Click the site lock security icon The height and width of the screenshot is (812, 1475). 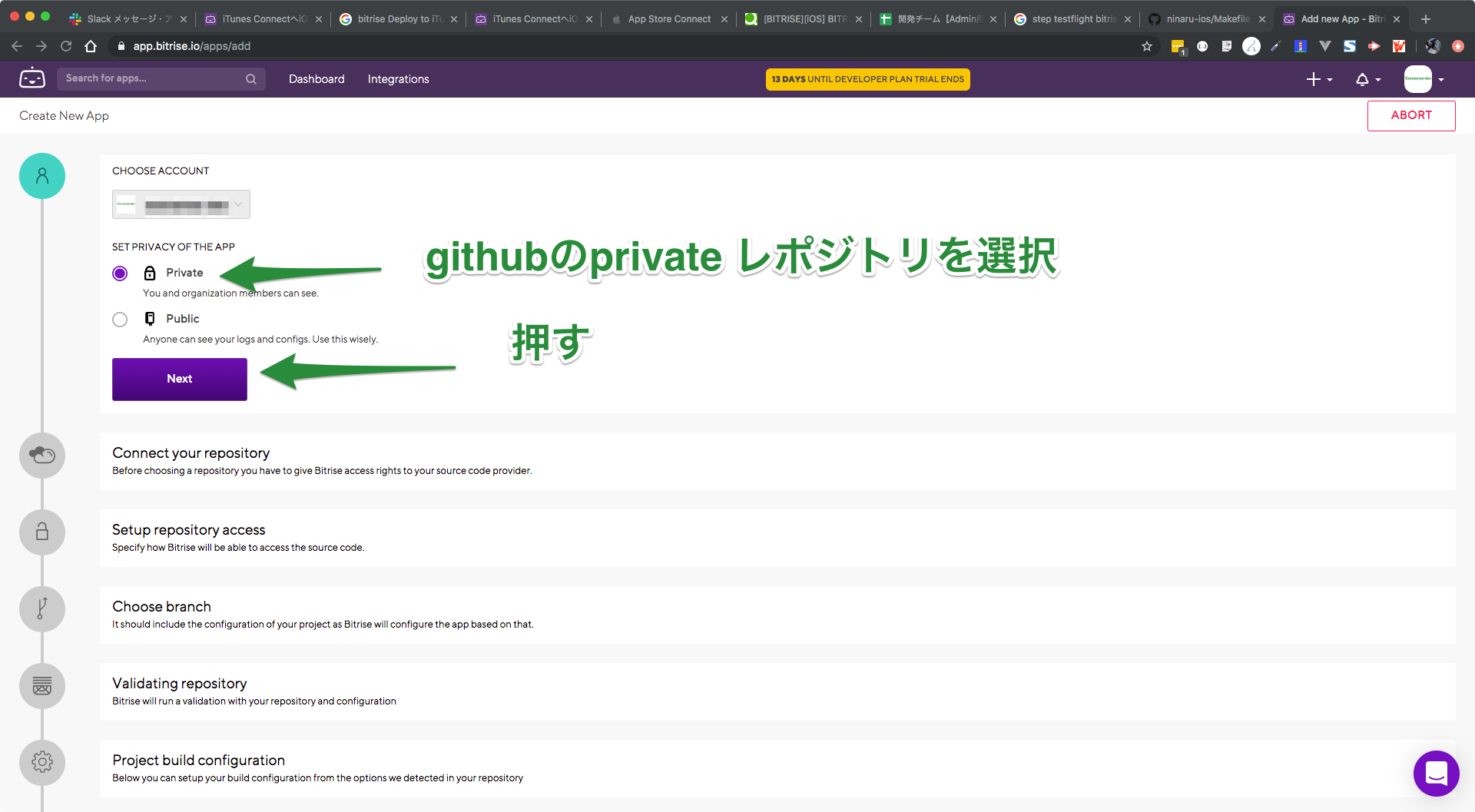click(121, 46)
